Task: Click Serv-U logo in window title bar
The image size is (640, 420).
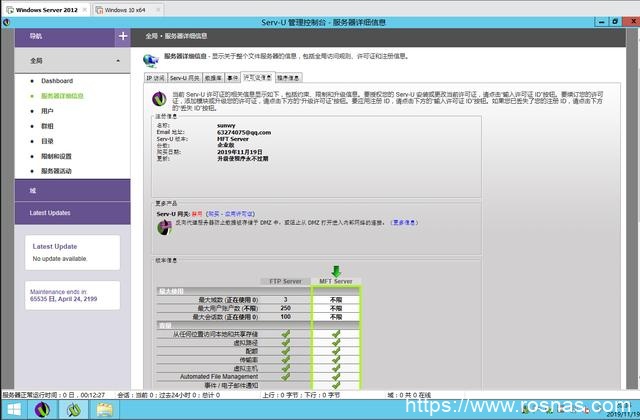Action: pyautogui.click(x=6, y=22)
